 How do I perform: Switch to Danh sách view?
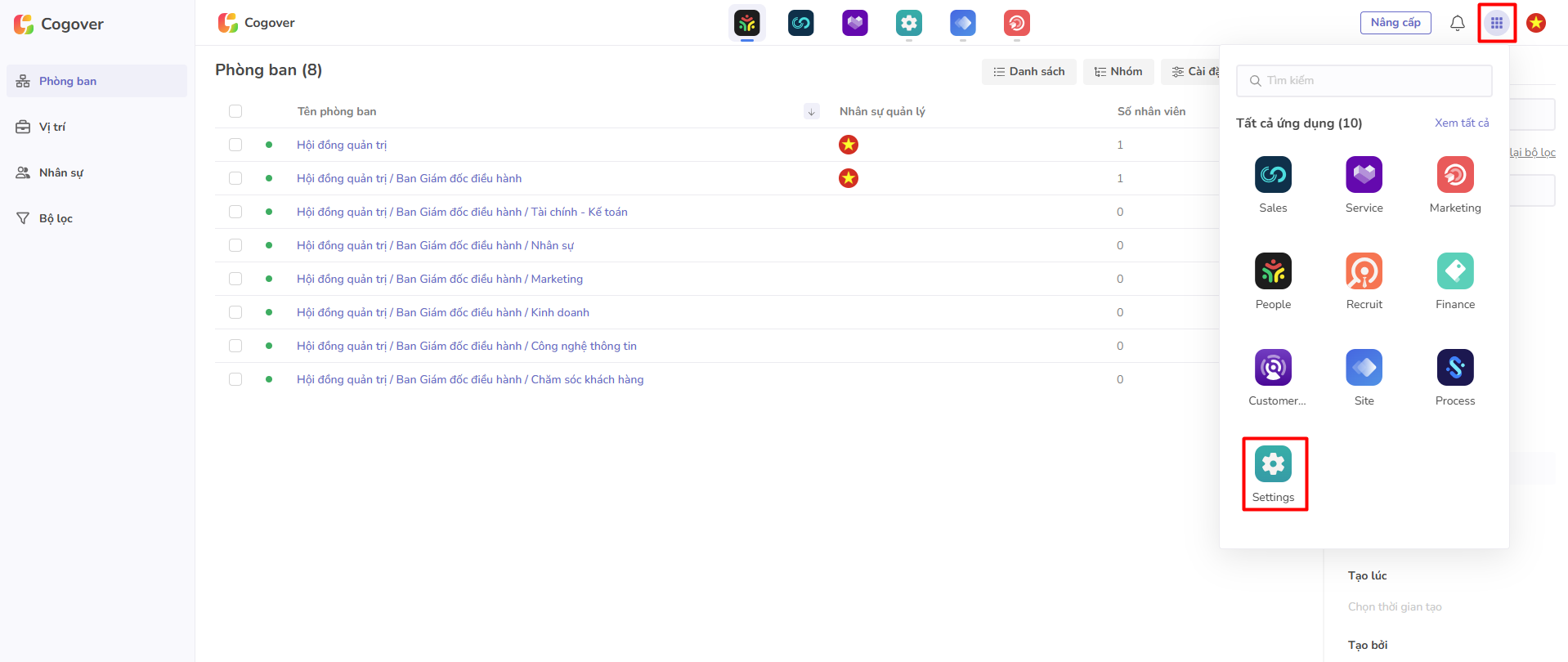(1029, 72)
